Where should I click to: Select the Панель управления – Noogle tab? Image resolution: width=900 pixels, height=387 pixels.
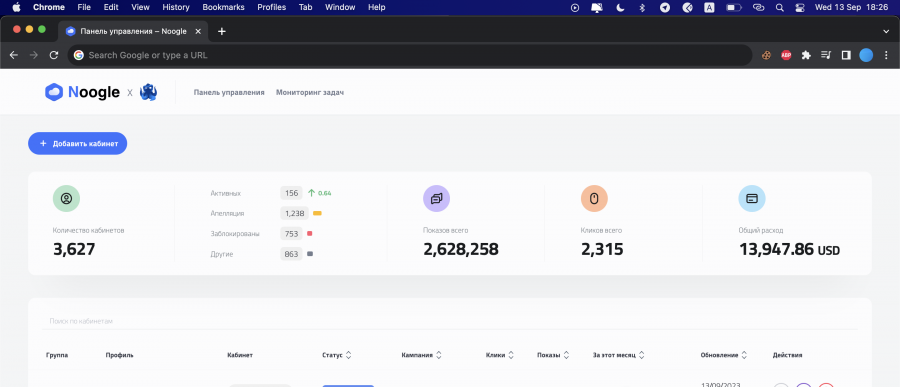point(133,31)
